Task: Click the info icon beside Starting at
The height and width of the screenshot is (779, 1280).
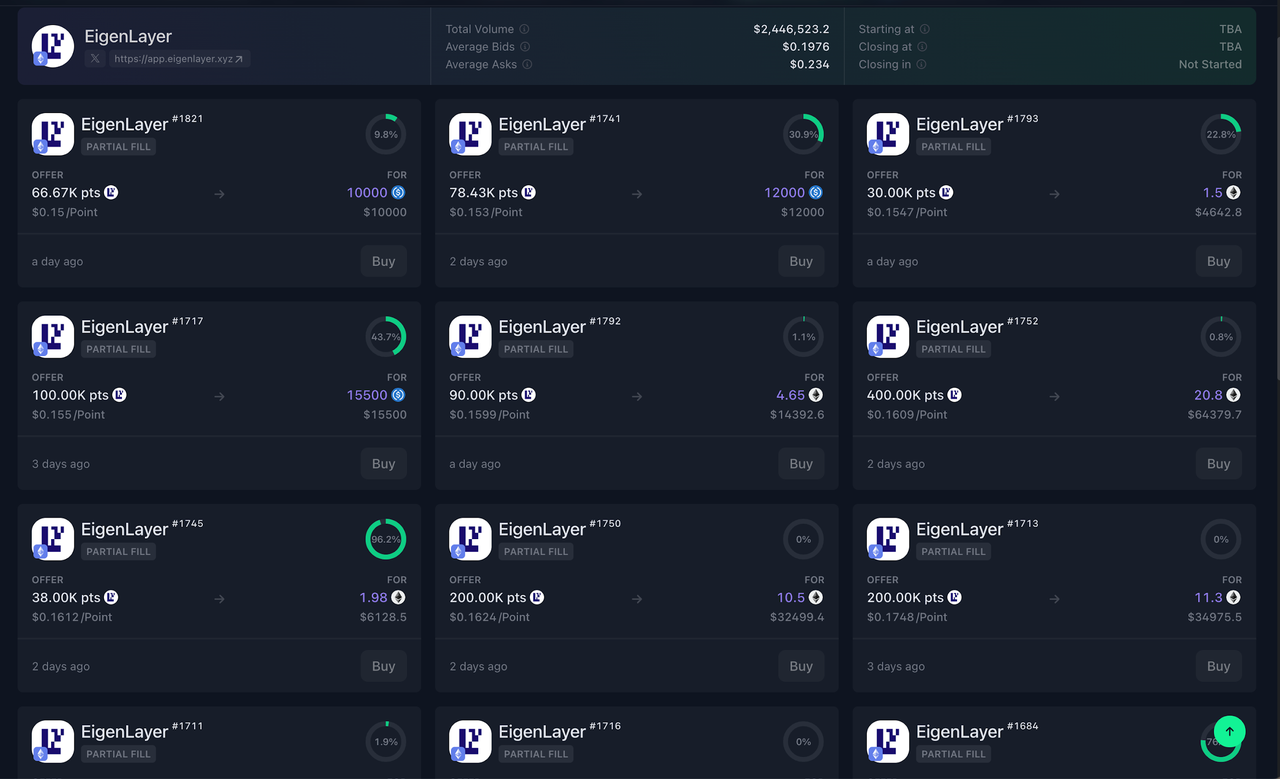Action: click(x=925, y=30)
